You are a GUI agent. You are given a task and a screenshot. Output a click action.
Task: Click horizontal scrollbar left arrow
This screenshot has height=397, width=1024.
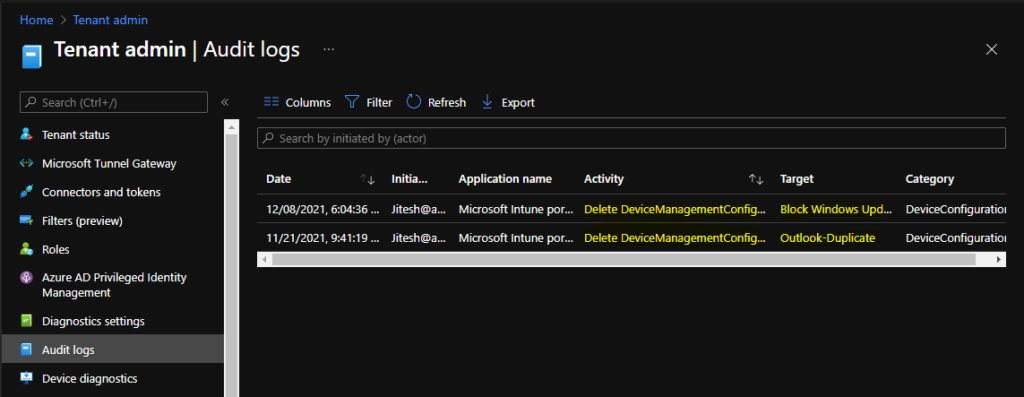click(x=264, y=259)
